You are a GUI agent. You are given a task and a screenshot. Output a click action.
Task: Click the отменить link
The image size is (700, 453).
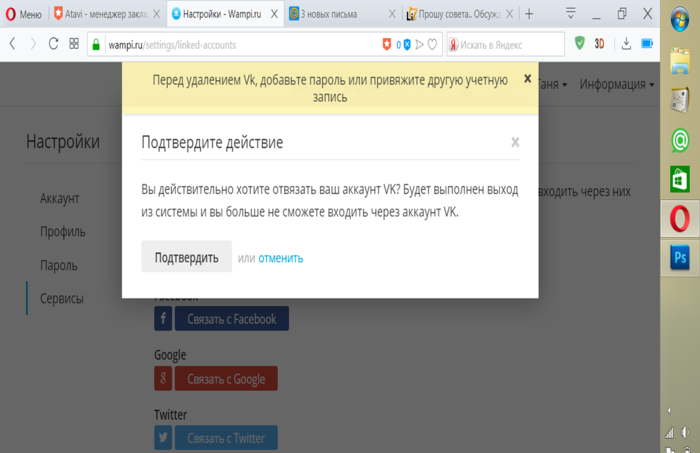280,258
